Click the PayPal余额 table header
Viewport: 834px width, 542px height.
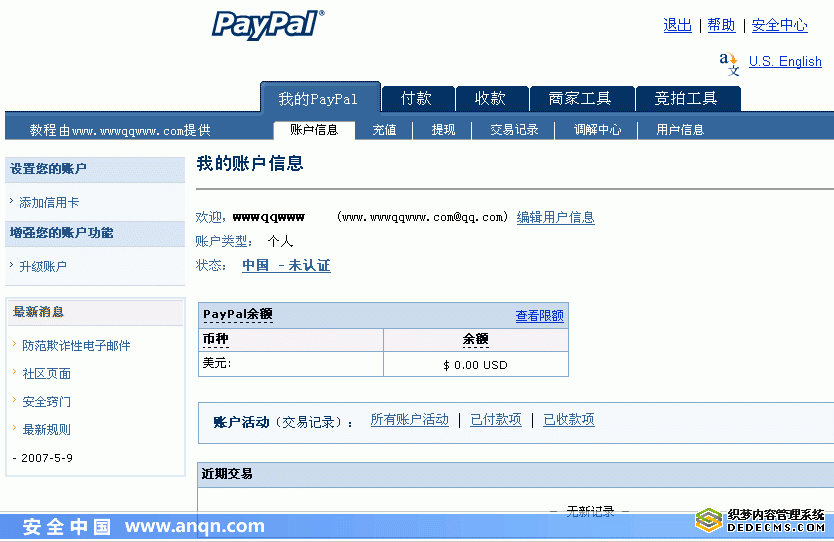238,315
